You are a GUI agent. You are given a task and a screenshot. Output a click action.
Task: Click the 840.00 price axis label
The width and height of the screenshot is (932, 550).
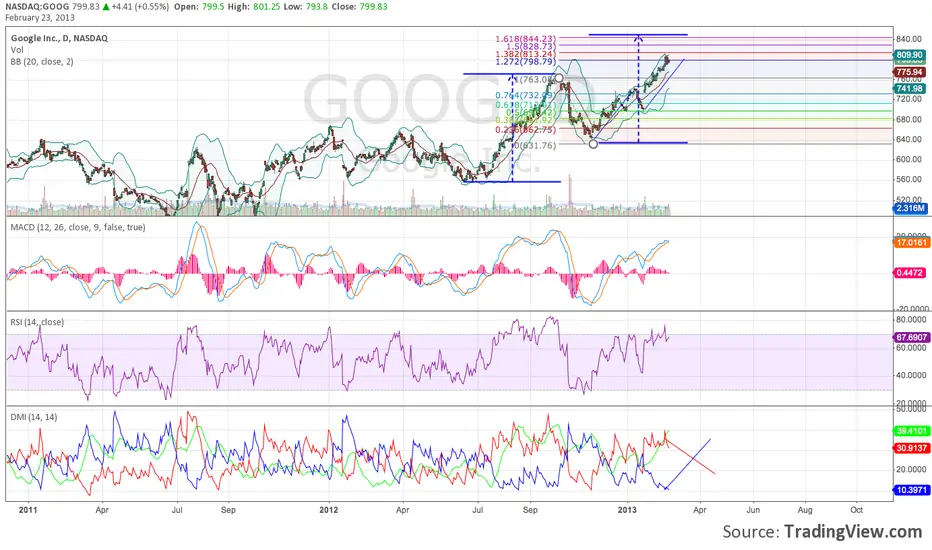click(x=909, y=39)
